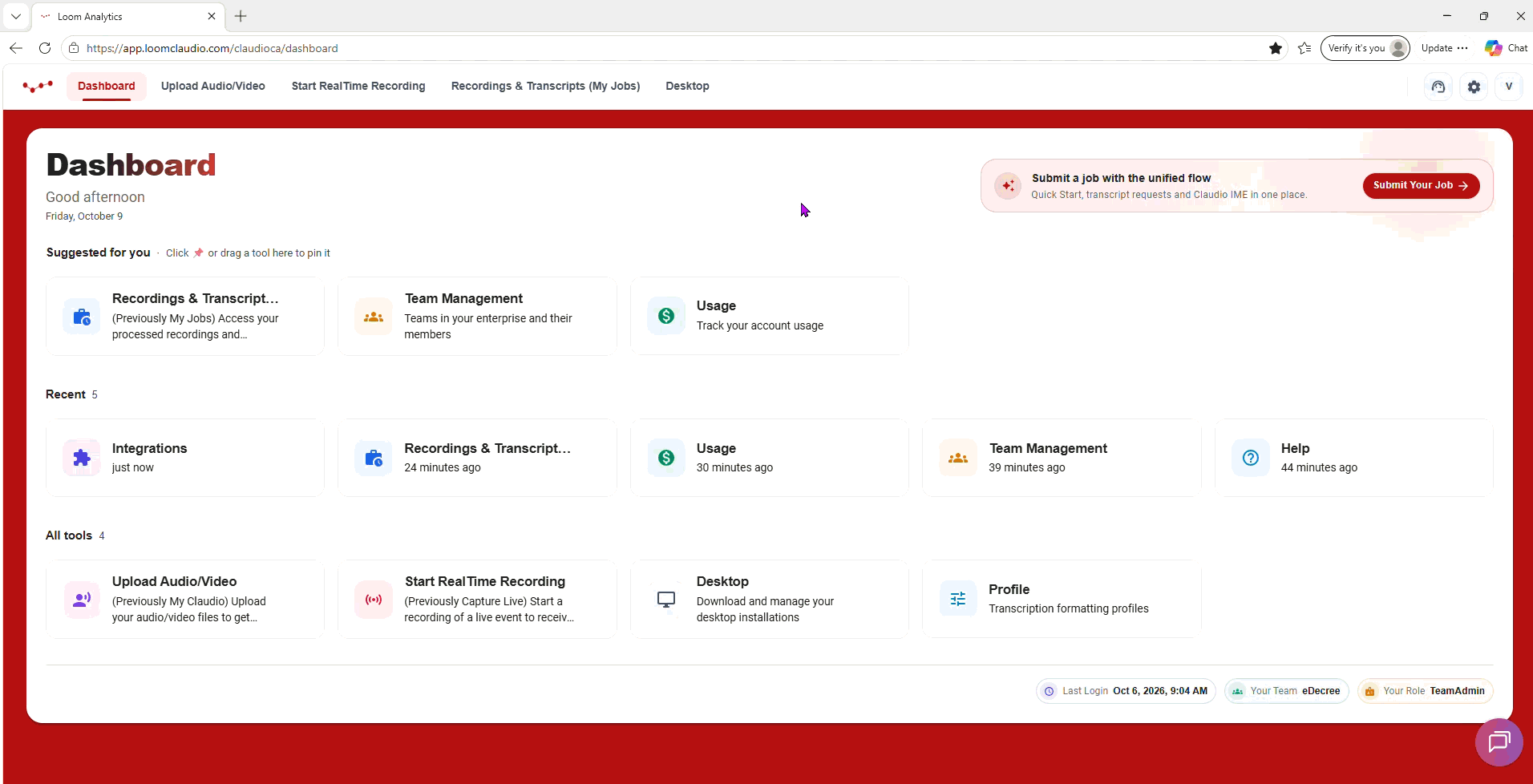Open the Profile tool card

[1062, 599]
